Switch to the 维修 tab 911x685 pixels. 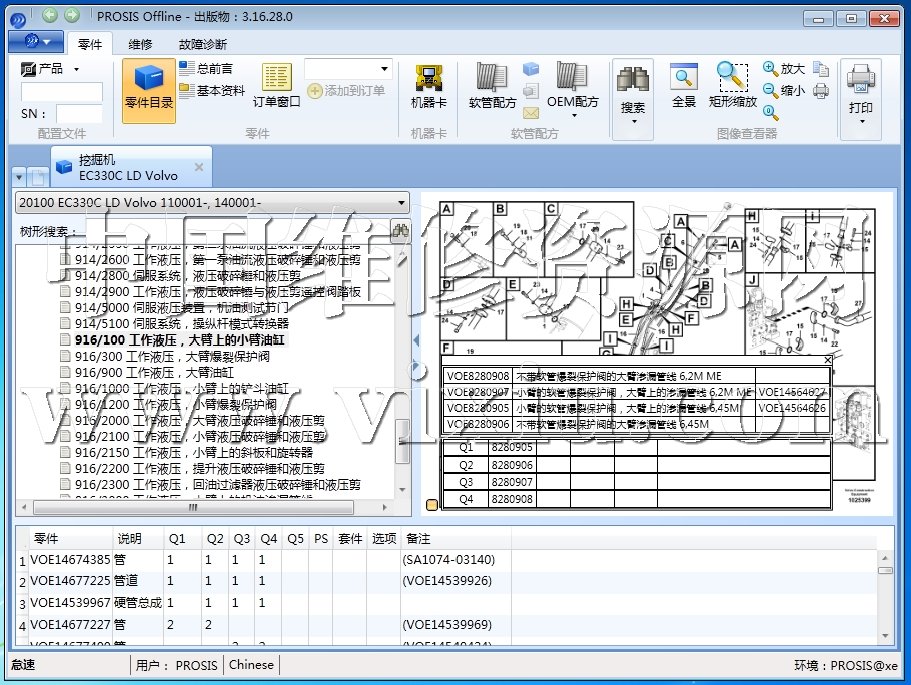(141, 44)
